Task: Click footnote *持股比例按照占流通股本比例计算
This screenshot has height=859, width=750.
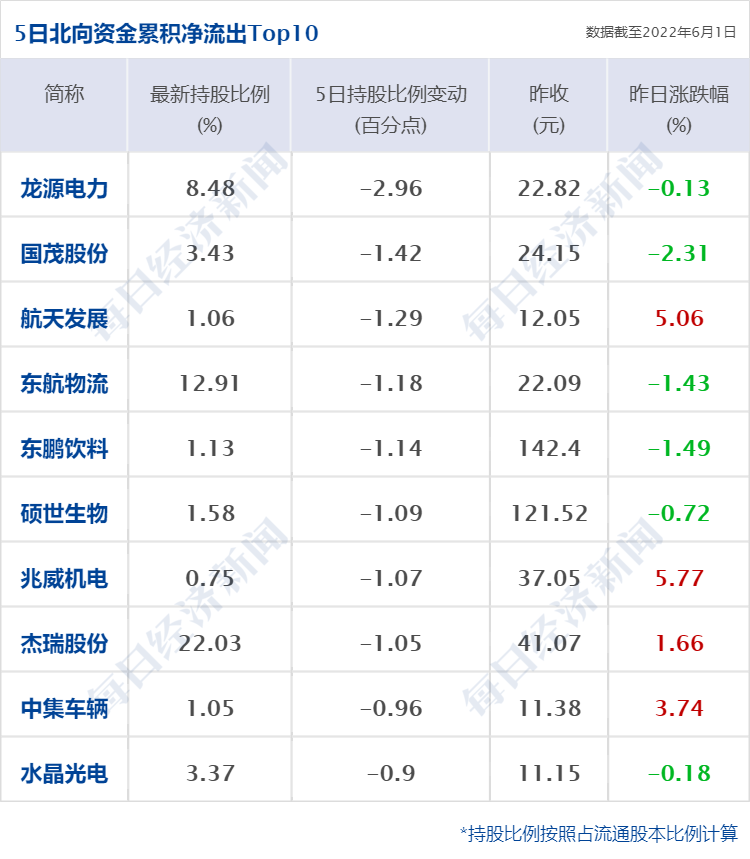Action: pos(599,833)
